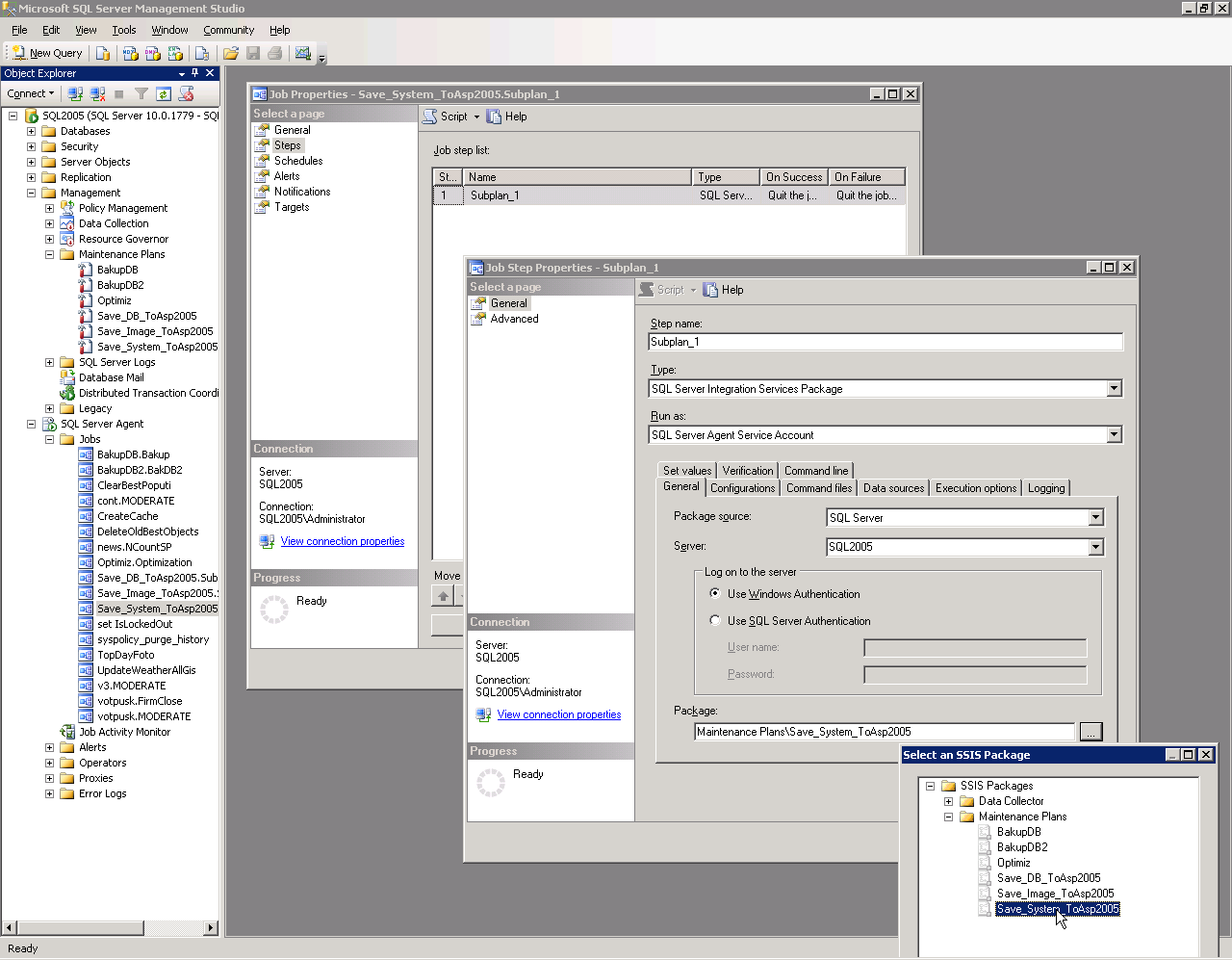Image resolution: width=1232 pixels, height=960 pixels.
Task: Click View connection properties in Job Properties
Action: pos(343,541)
